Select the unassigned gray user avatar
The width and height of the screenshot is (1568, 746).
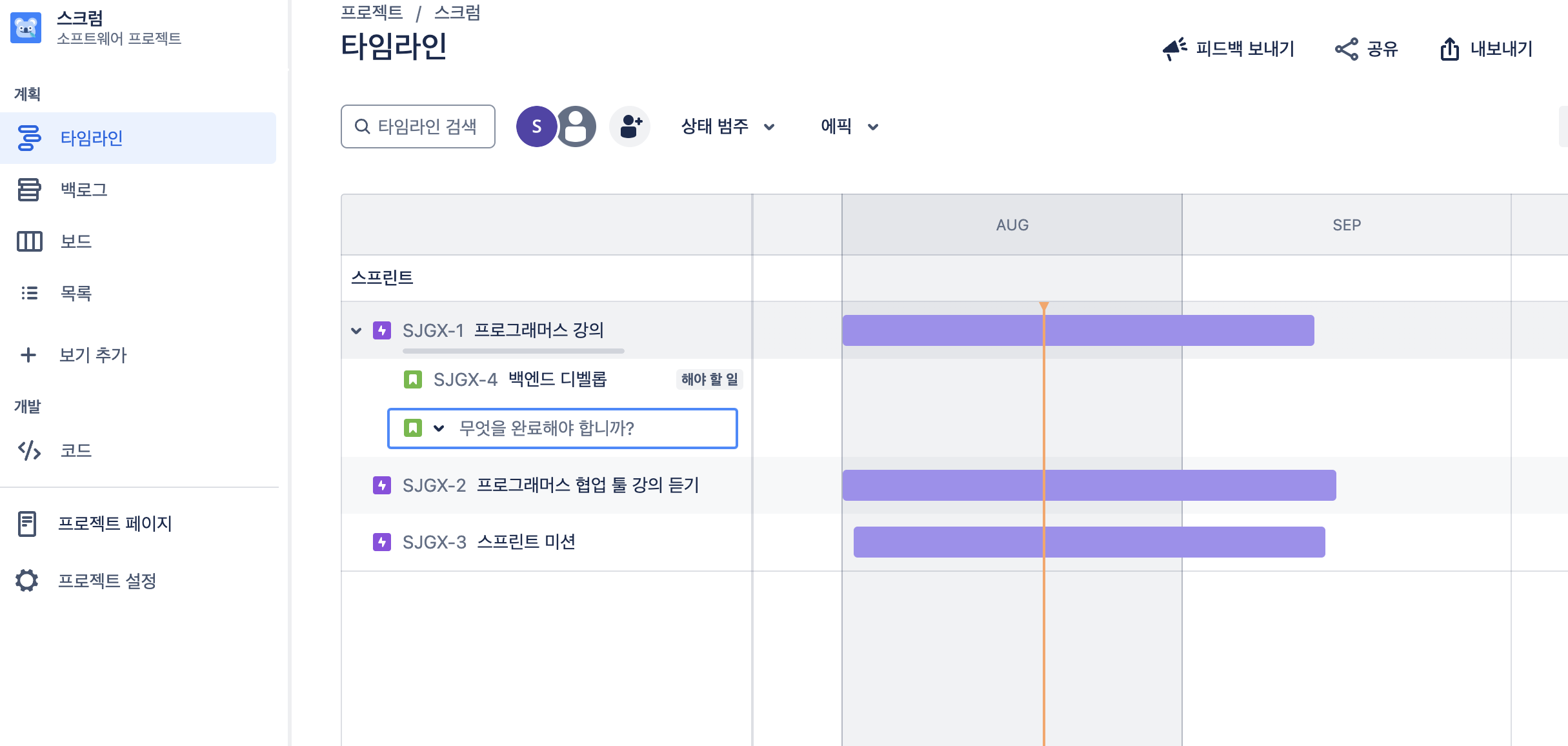(576, 126)
